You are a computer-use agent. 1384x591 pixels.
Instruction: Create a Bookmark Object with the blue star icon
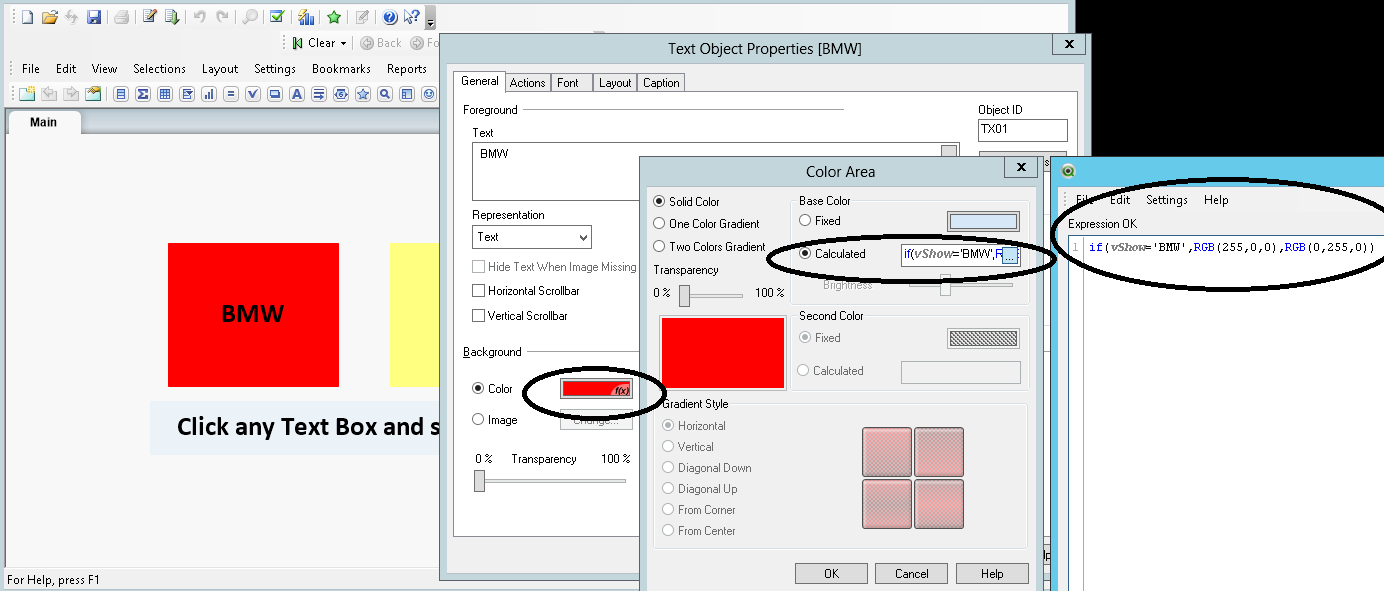click(x=363, y=94)
